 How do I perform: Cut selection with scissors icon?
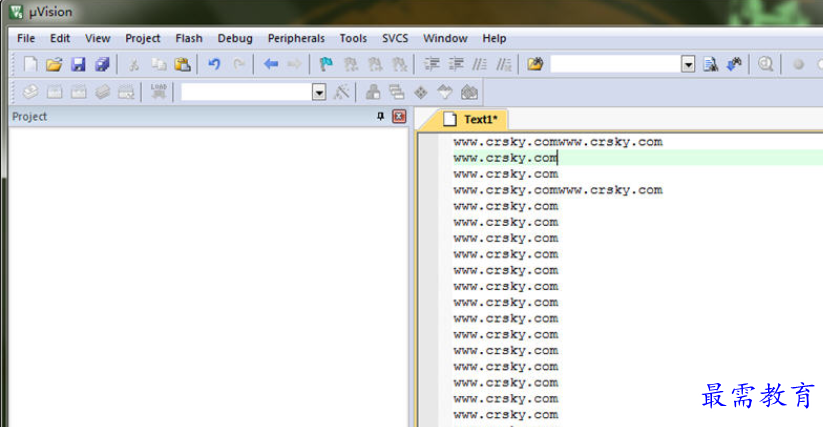[x=134, y=65]
